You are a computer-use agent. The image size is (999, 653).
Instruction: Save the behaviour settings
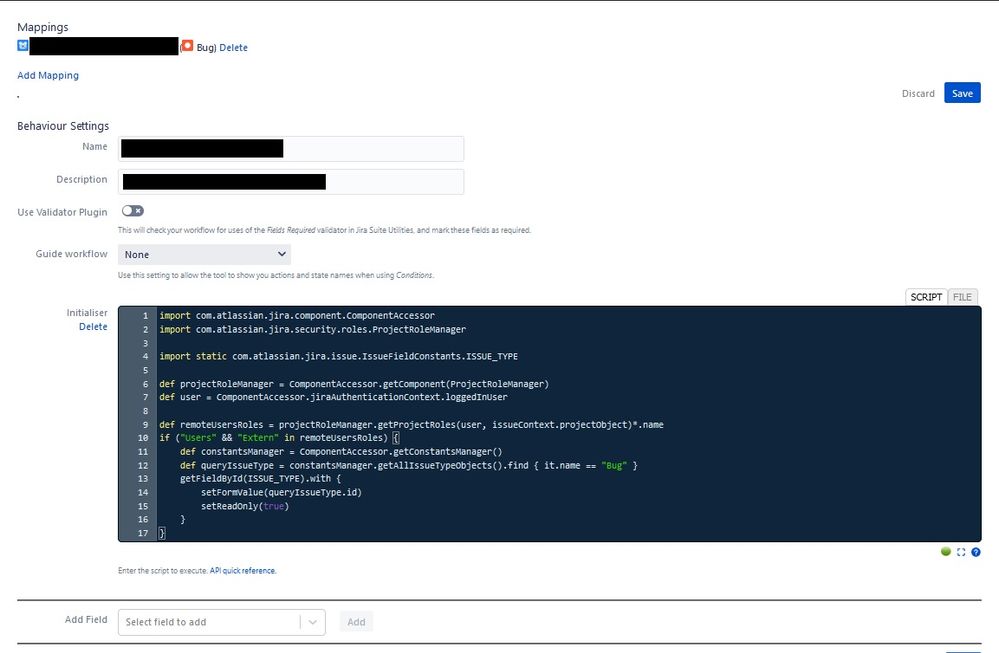[962, 93]
